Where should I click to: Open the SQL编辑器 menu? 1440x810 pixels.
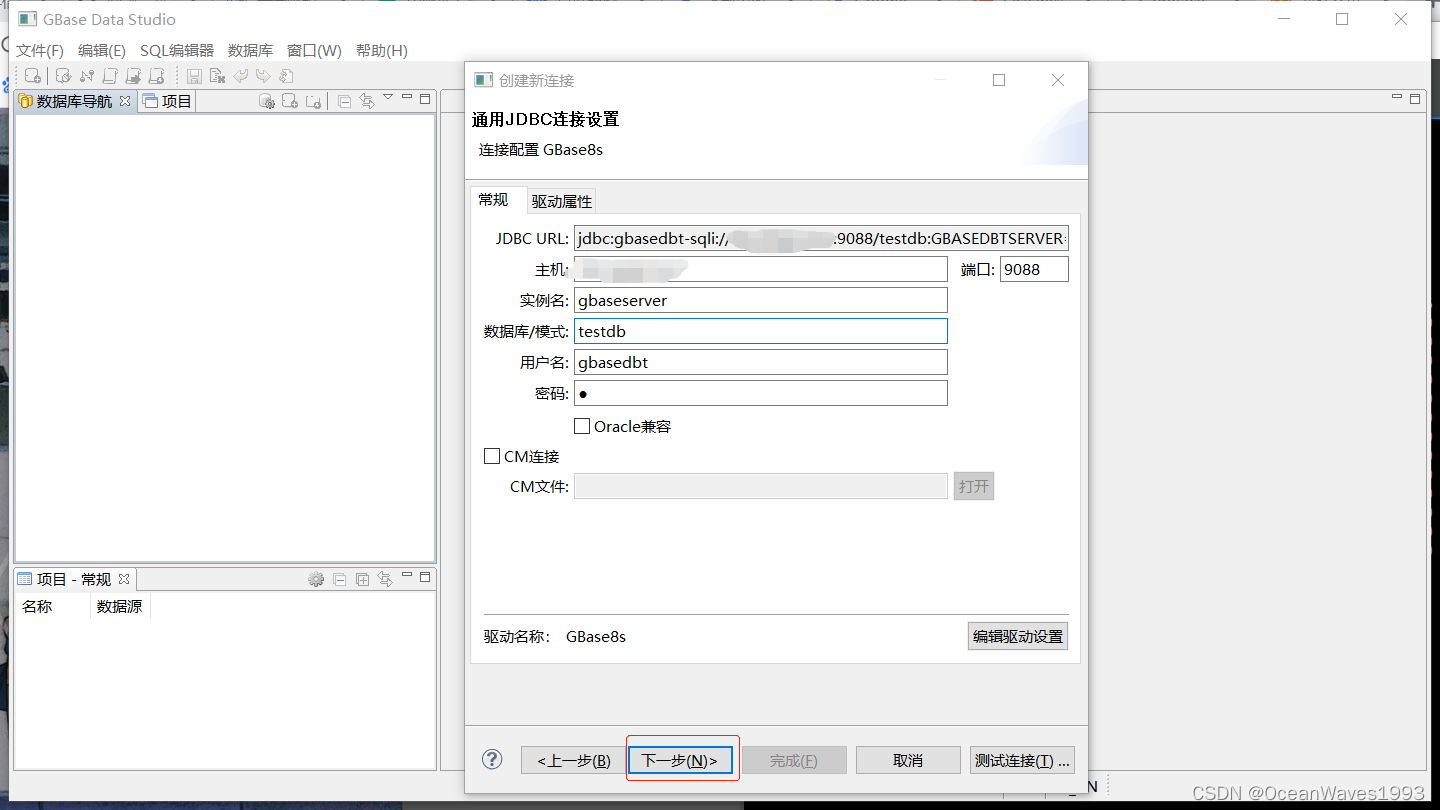(177, 50)
